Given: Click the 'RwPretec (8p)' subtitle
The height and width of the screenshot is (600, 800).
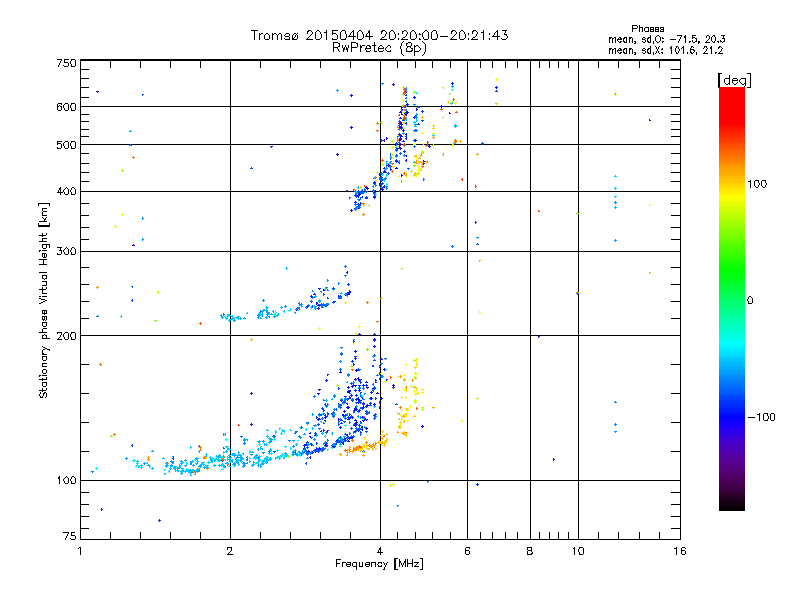Looking at the screenshot, I should pyautogui.click(x=379, y=48).
